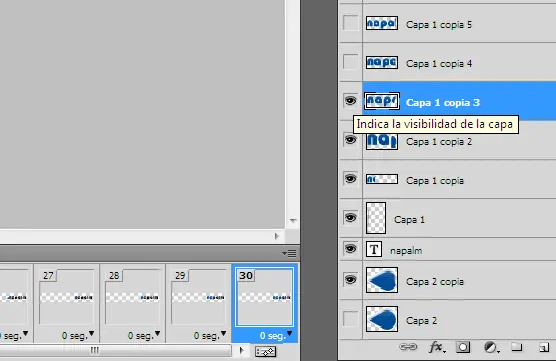Screen dimensions: 556x361
Task: Click the text layer T icon of napalm
Action: (x=374, y=249)
